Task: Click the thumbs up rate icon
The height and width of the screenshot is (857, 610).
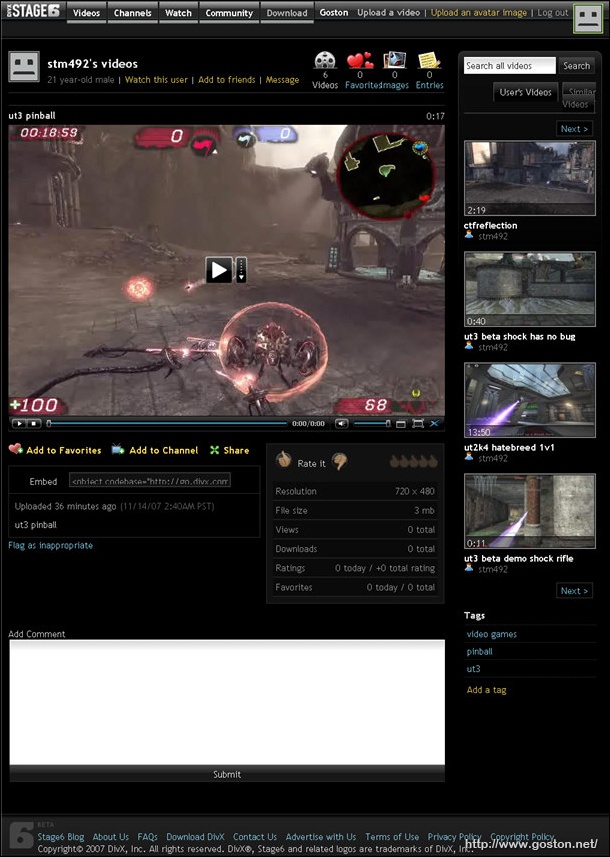Action: [x=283, y=460]
